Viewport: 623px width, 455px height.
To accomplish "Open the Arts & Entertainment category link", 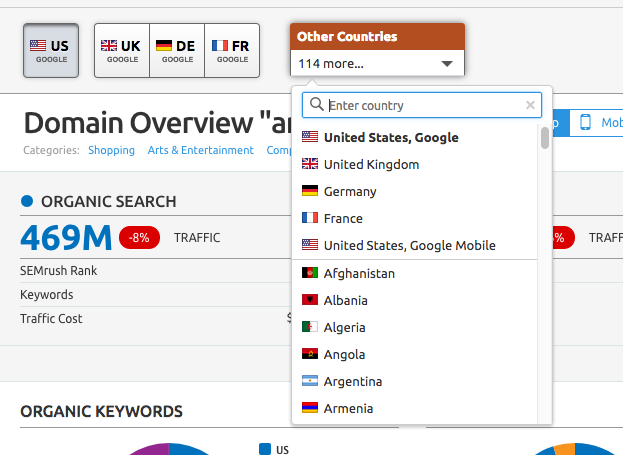I will (201, 150).
